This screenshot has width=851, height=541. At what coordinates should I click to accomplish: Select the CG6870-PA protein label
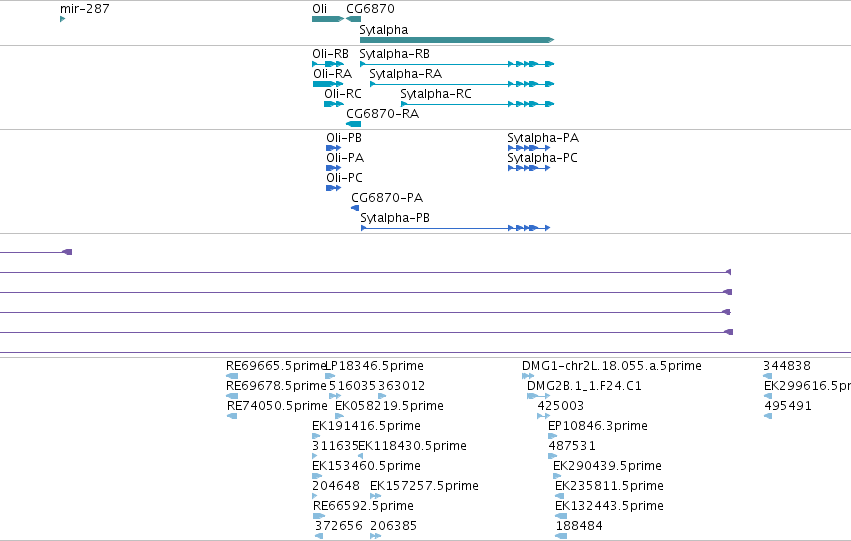click(387, 198)
